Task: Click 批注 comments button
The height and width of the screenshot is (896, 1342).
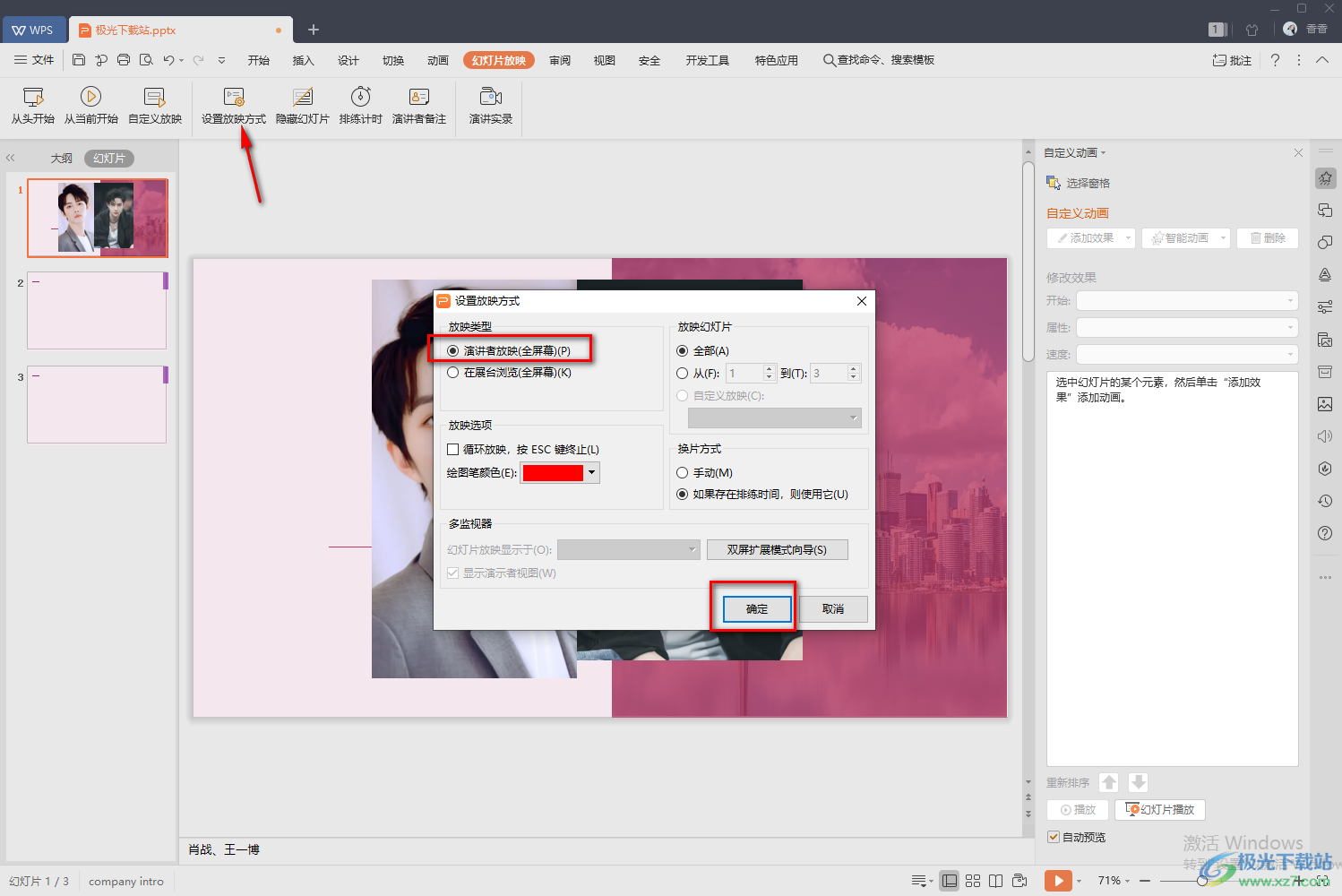Action: (x=1232, y=60)
